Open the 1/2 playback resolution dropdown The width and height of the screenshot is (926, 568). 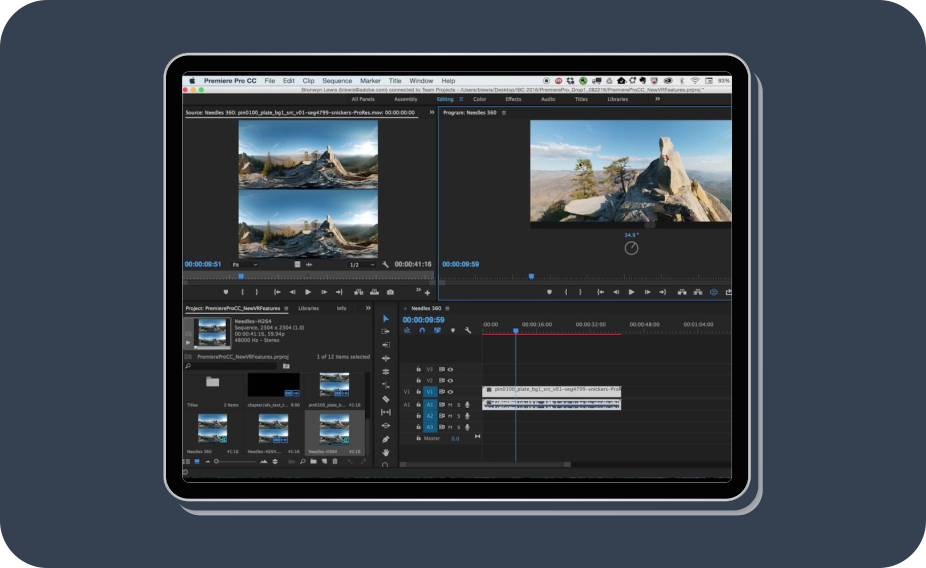[x=361, y=265]
